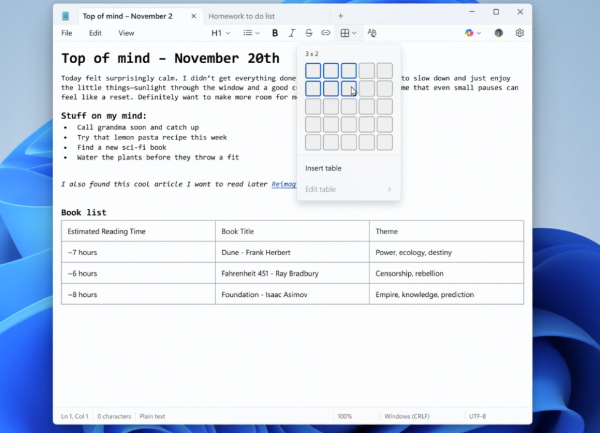The image size is (600, 433).
Task: Click Try that lemon pasta bullet
Action: (152, 137)
